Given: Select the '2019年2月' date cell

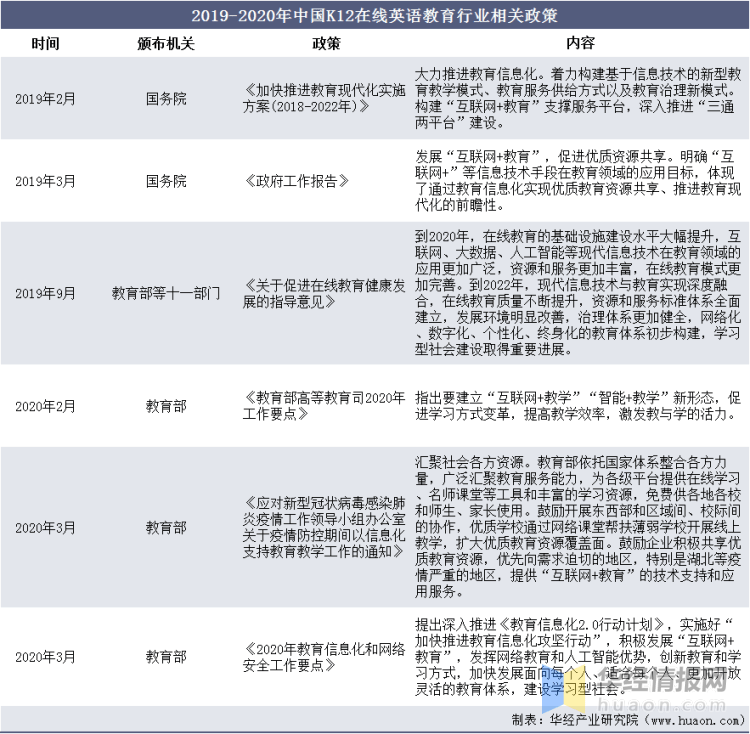Looking at the screenshot, I should [x=45, y=99].
